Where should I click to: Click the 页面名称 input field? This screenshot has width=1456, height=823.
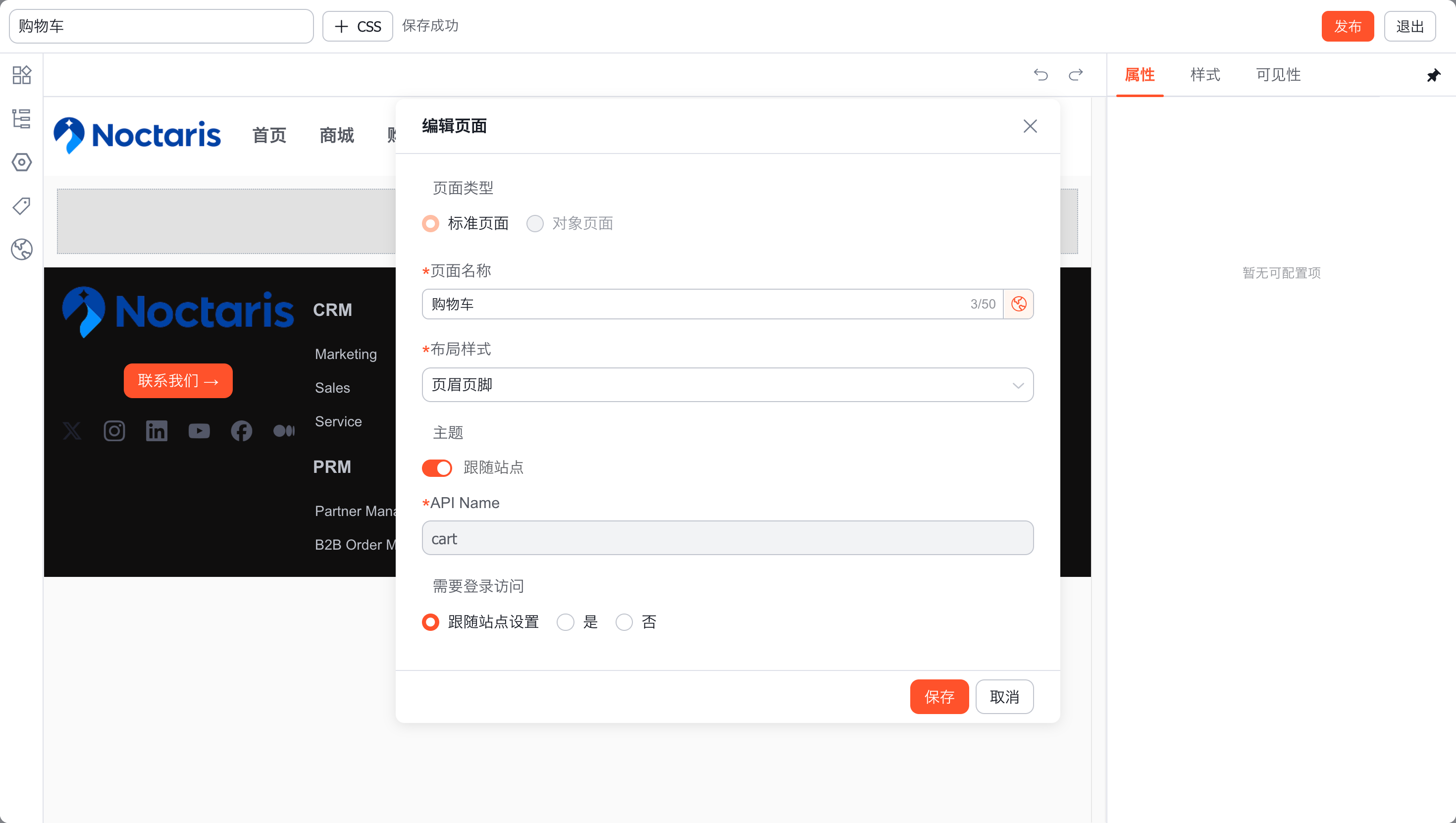tap(695, 304)
